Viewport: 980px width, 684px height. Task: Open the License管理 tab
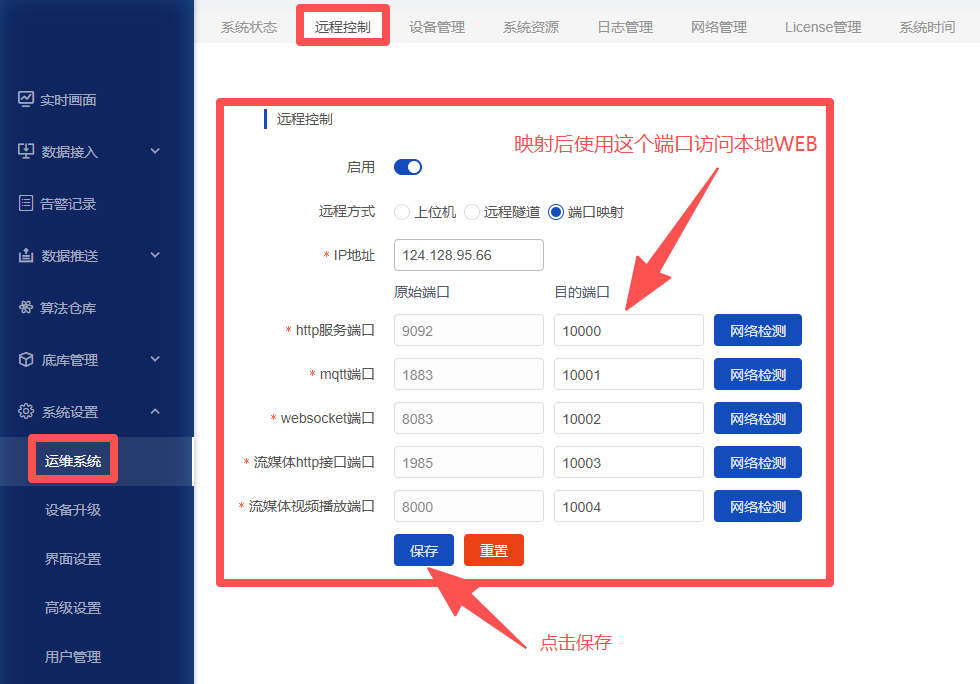[822, 27]
